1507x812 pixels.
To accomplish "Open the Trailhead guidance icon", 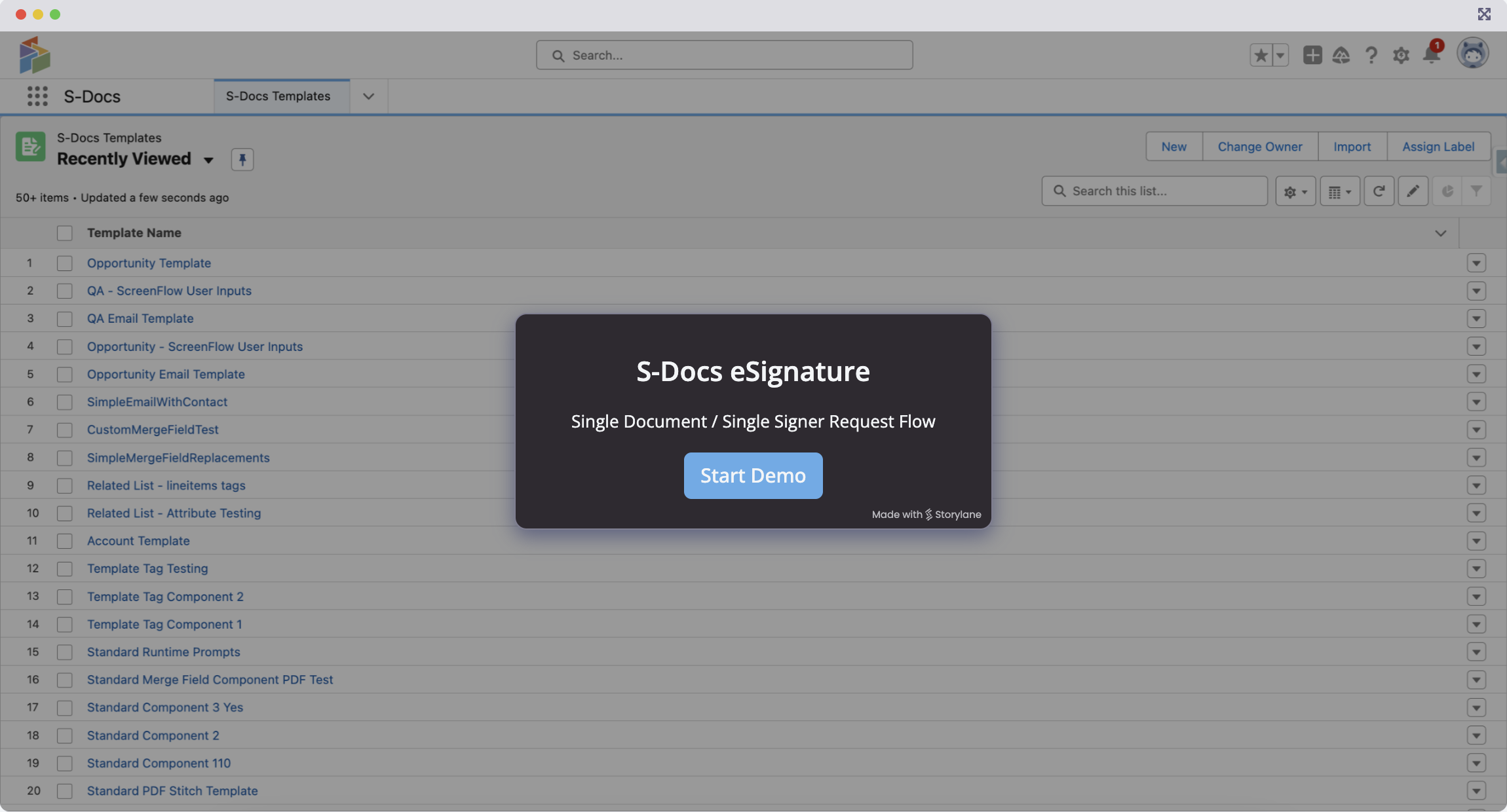I will (1341, 55).
